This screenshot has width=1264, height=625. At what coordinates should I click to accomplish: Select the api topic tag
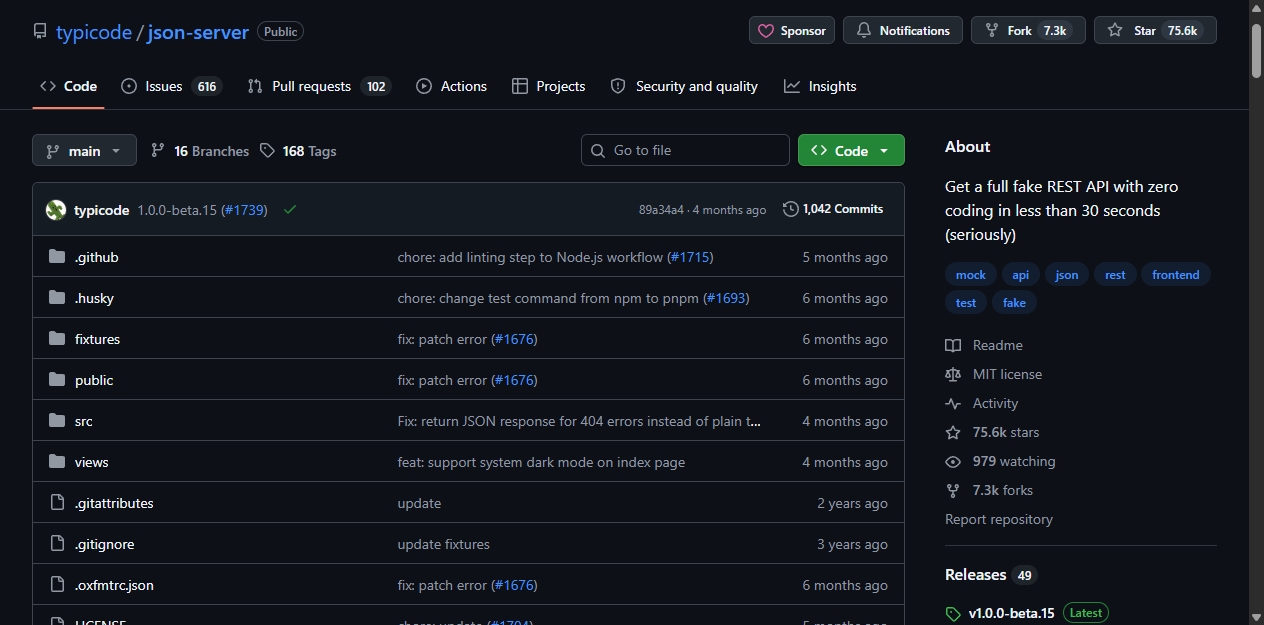coord(1021,275)
